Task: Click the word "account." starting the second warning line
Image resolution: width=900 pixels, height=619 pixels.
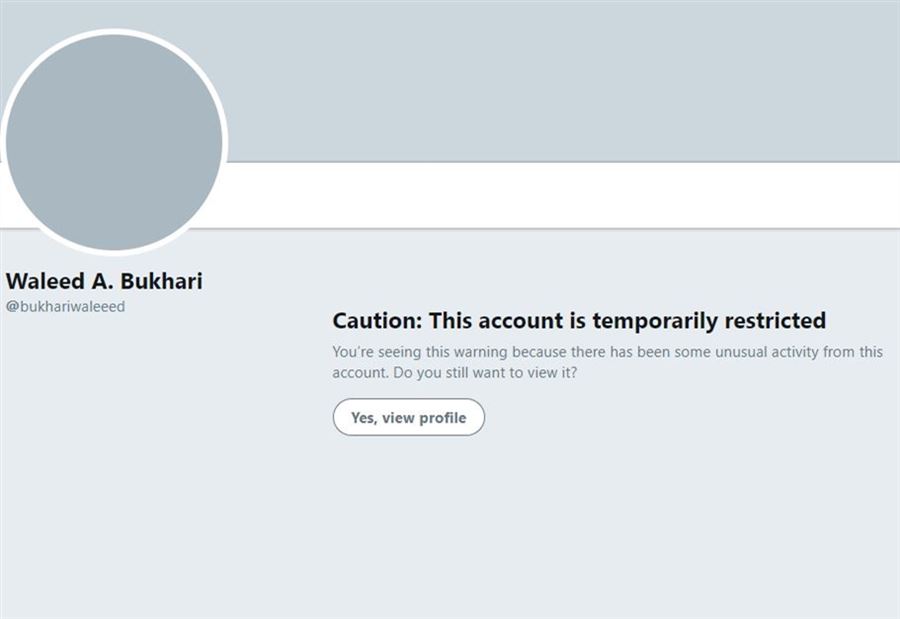Action: point(360,373)
